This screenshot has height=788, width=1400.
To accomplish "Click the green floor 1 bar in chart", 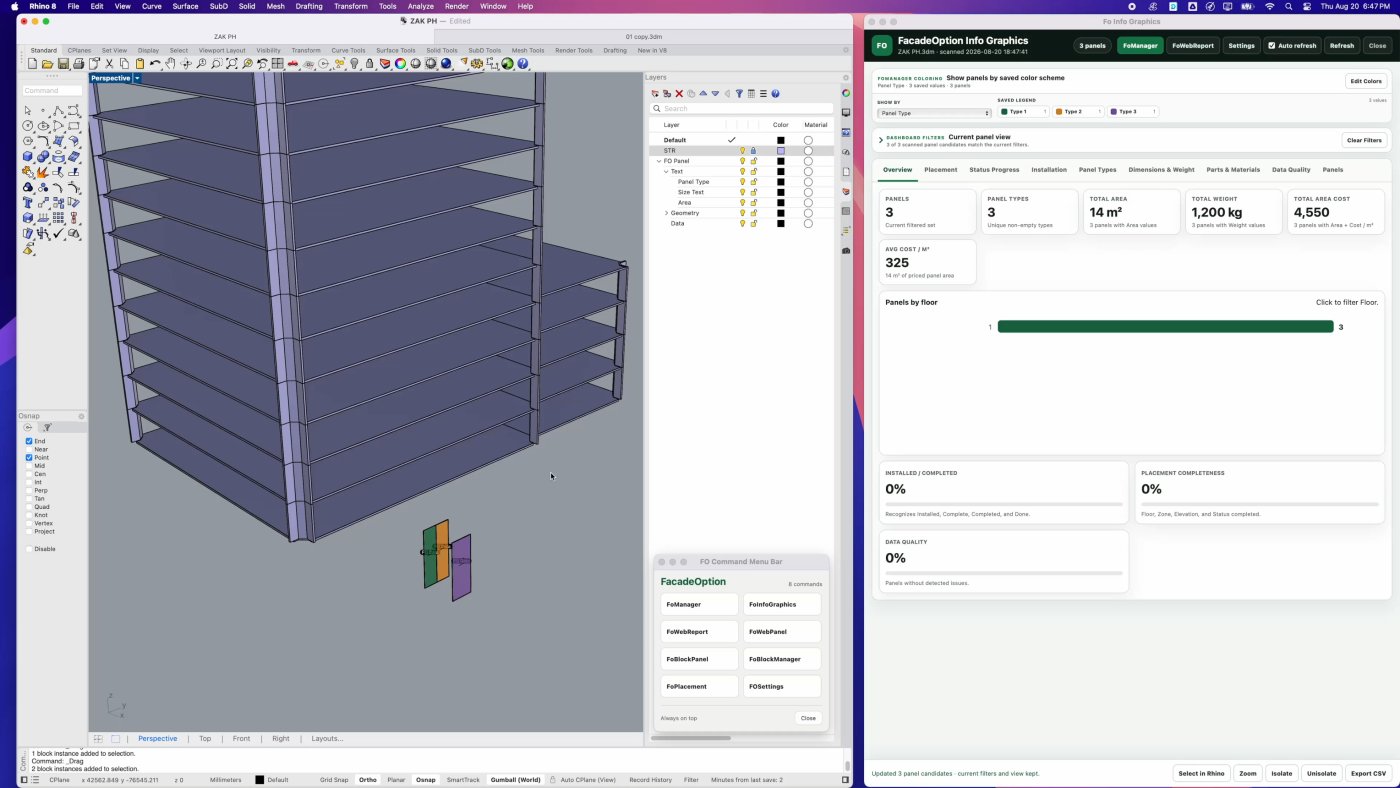I will (x=1165, y=327).
